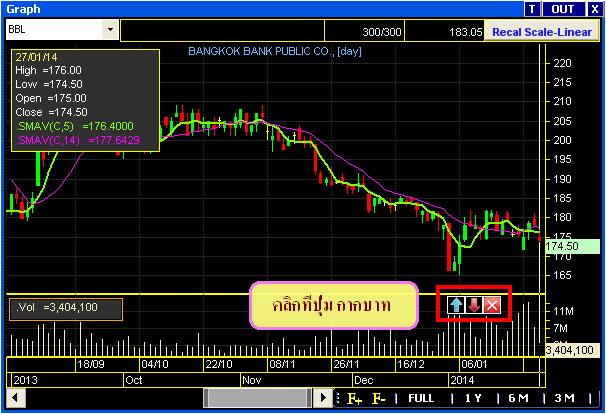This screenshot has width=606, height=414.
Task: Select the 3 M time range
Action: (x=565, y=398)
